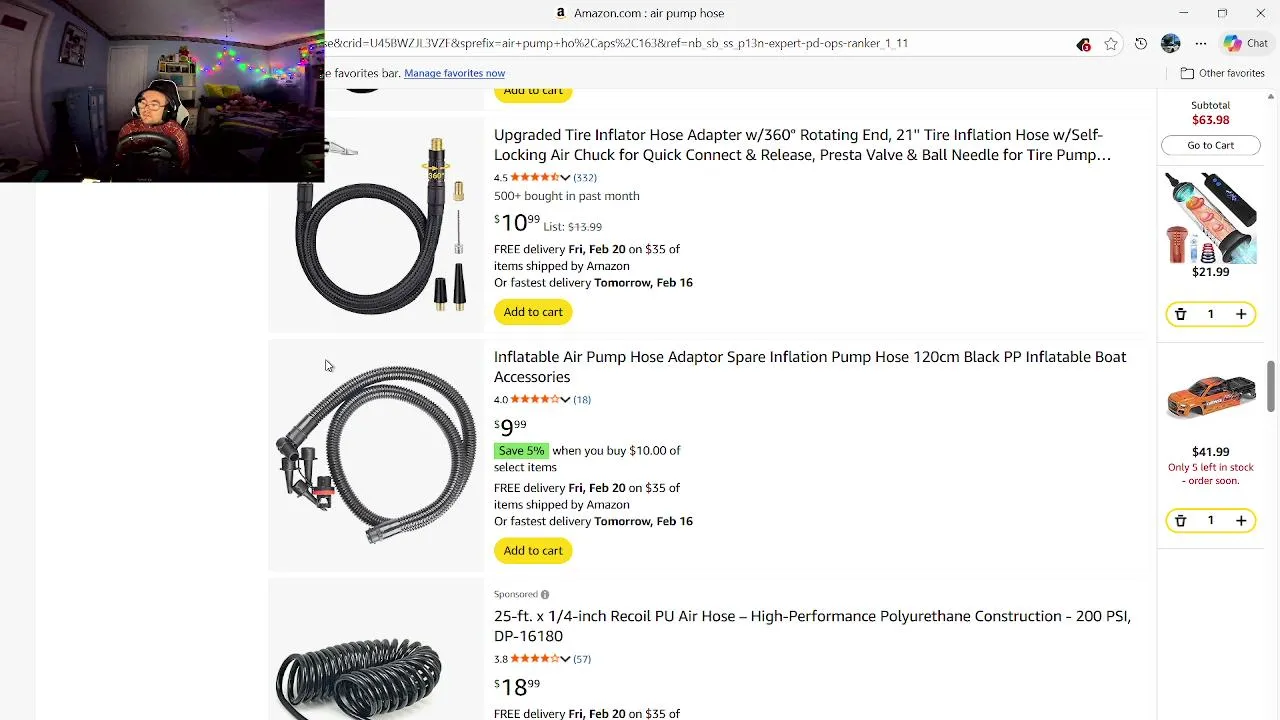Click the profile avatar icon
The height and width of the screenshot is (720, 1280).
pyautogui.click(x=1171, y=44)
